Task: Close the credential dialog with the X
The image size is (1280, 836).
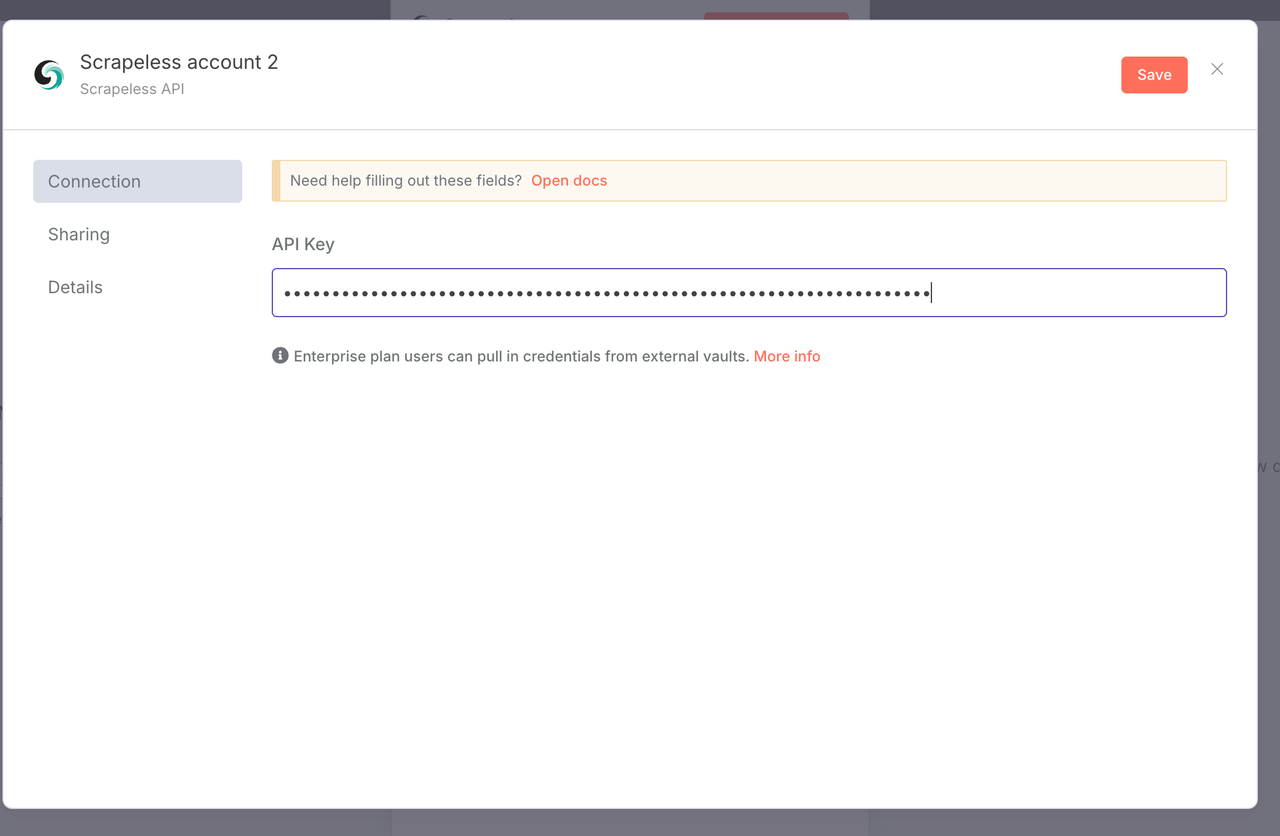Action: (1217, 69)
